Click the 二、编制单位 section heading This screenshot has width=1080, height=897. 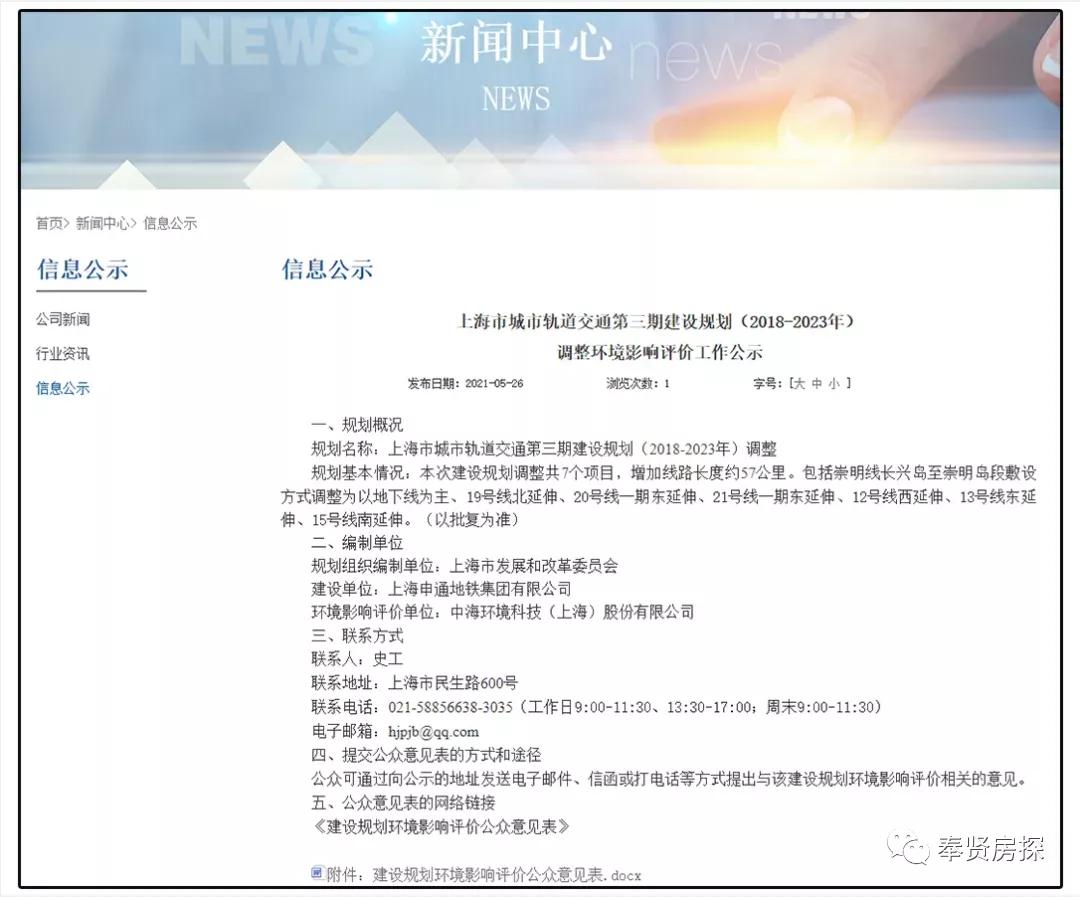coord(357,543)
